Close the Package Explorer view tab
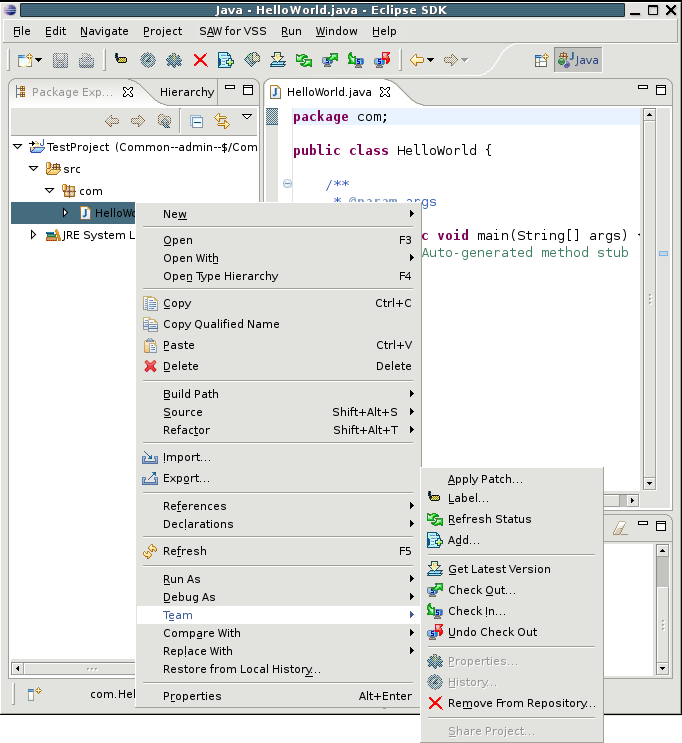This screenshot has height=743, width=682. [127, 92]
